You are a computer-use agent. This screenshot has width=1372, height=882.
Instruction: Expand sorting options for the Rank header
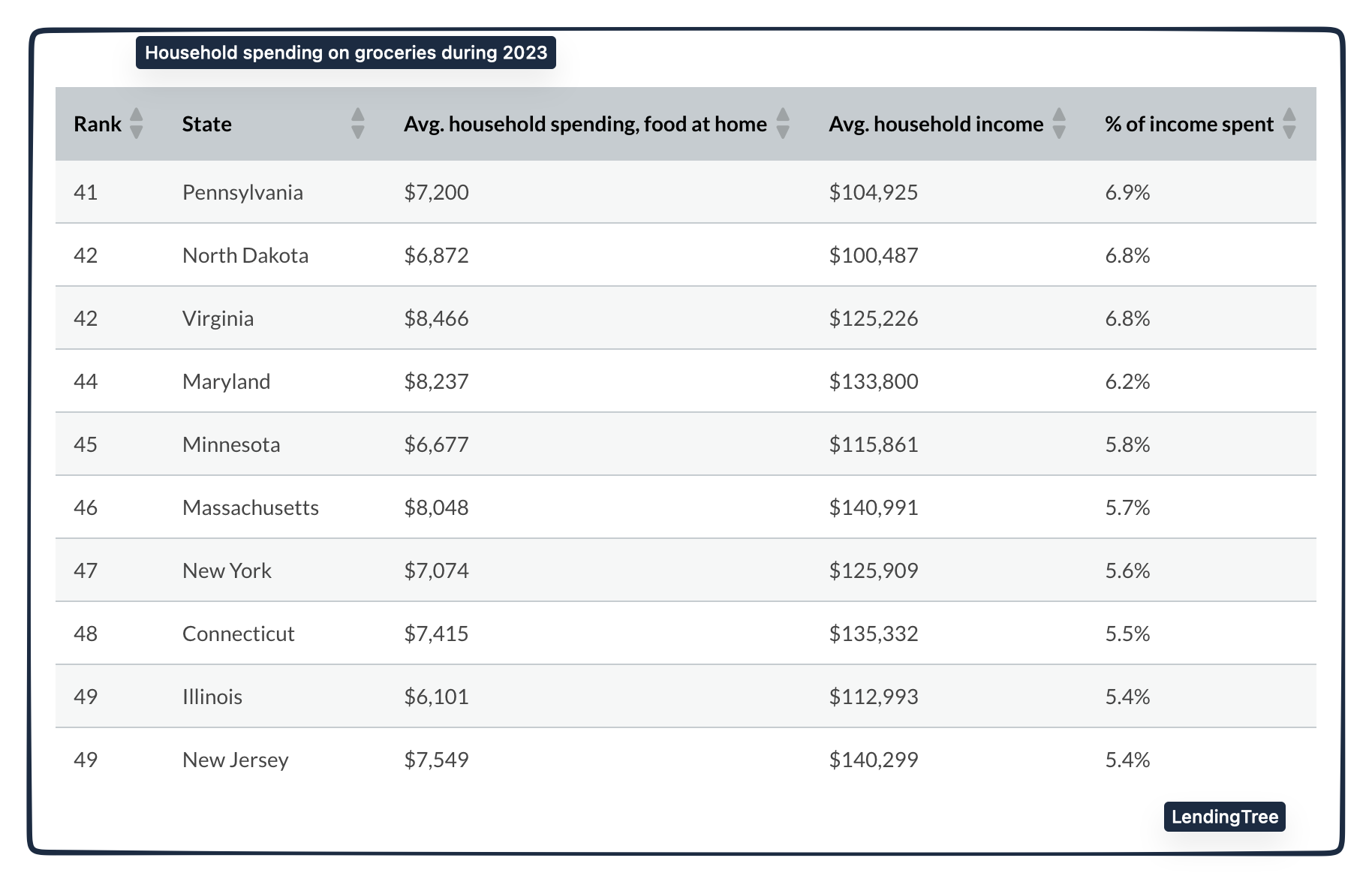pos(137,124)
